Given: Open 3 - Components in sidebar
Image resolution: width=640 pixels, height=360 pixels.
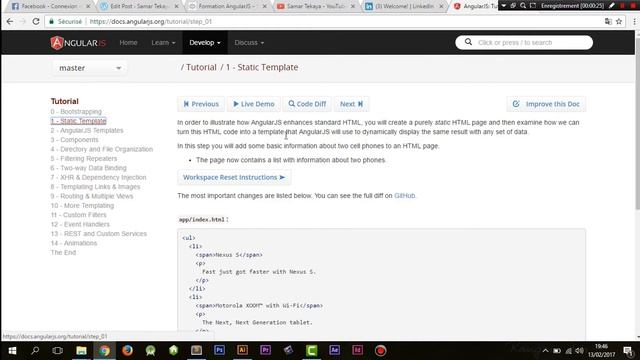Looking at the screenshot, I should pos(74,140).
